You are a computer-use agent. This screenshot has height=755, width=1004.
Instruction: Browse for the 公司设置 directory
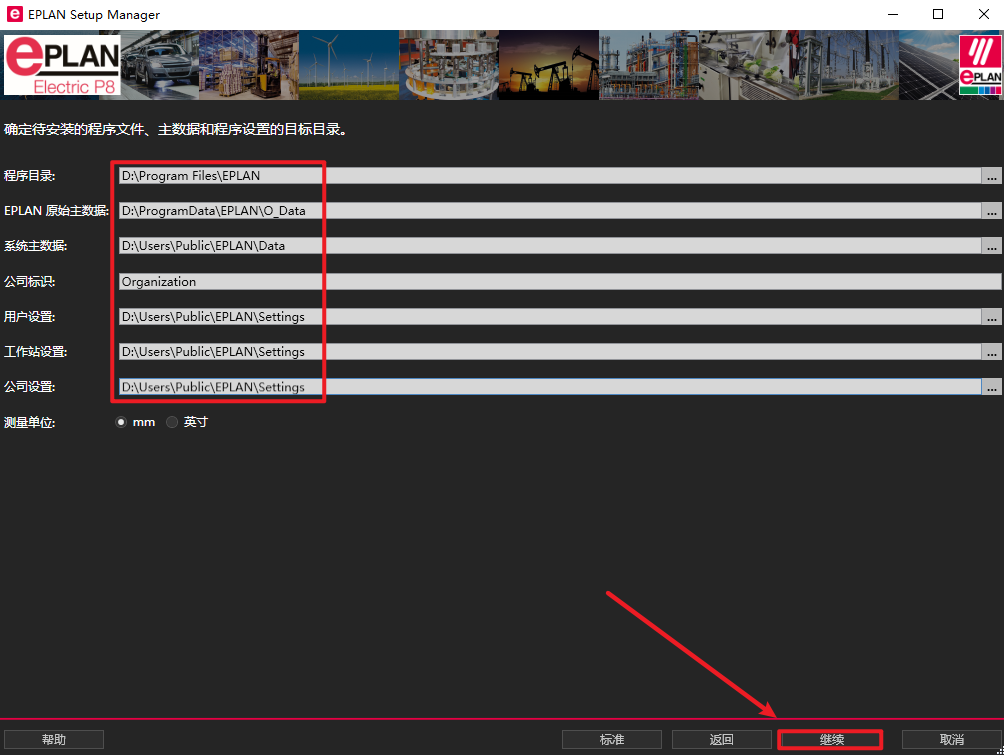tap(991, 387)
